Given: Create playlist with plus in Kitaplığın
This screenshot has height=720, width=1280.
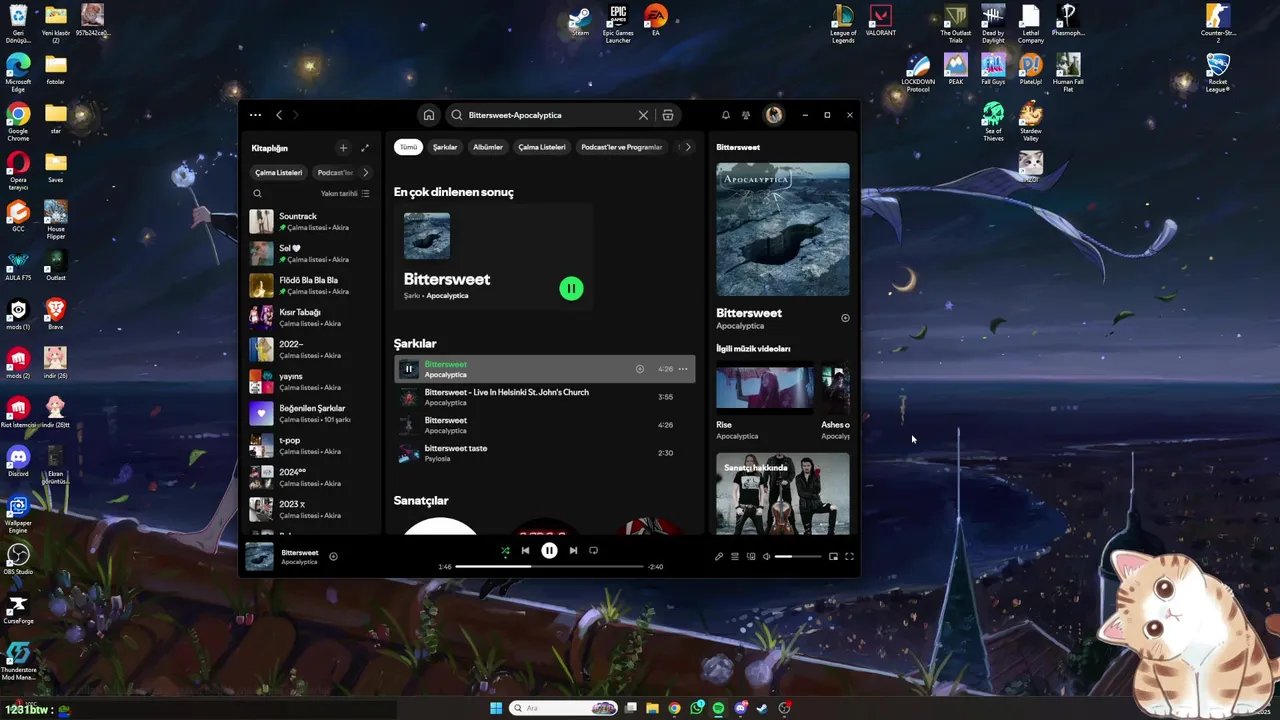Looking at the screenshot, I should point(343,148).
